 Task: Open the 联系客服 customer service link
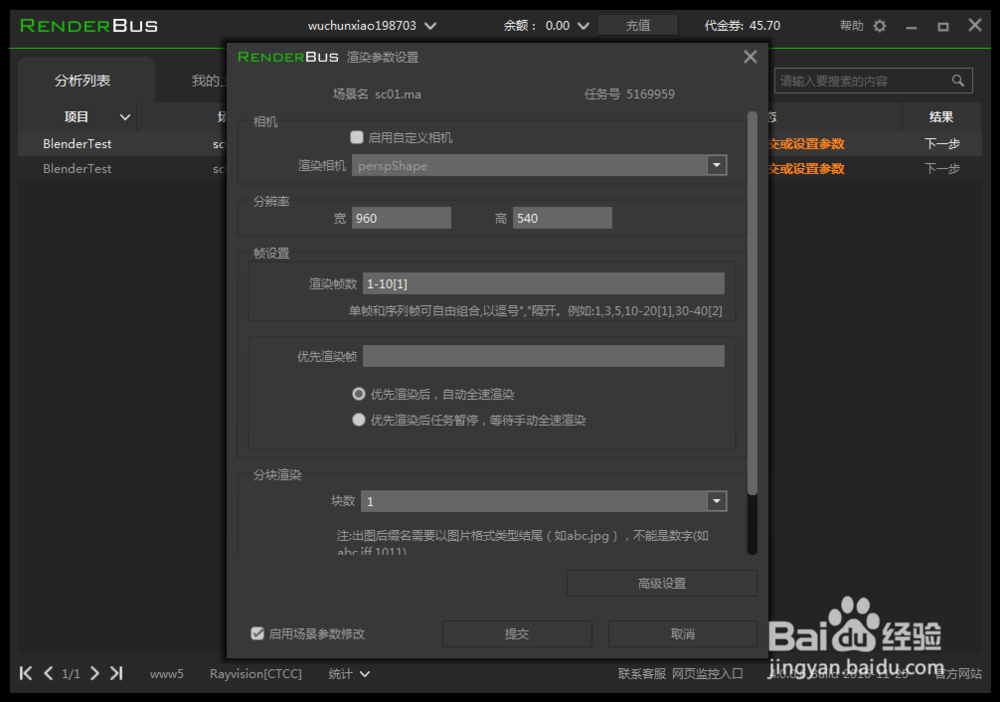(x=642, y=674)
